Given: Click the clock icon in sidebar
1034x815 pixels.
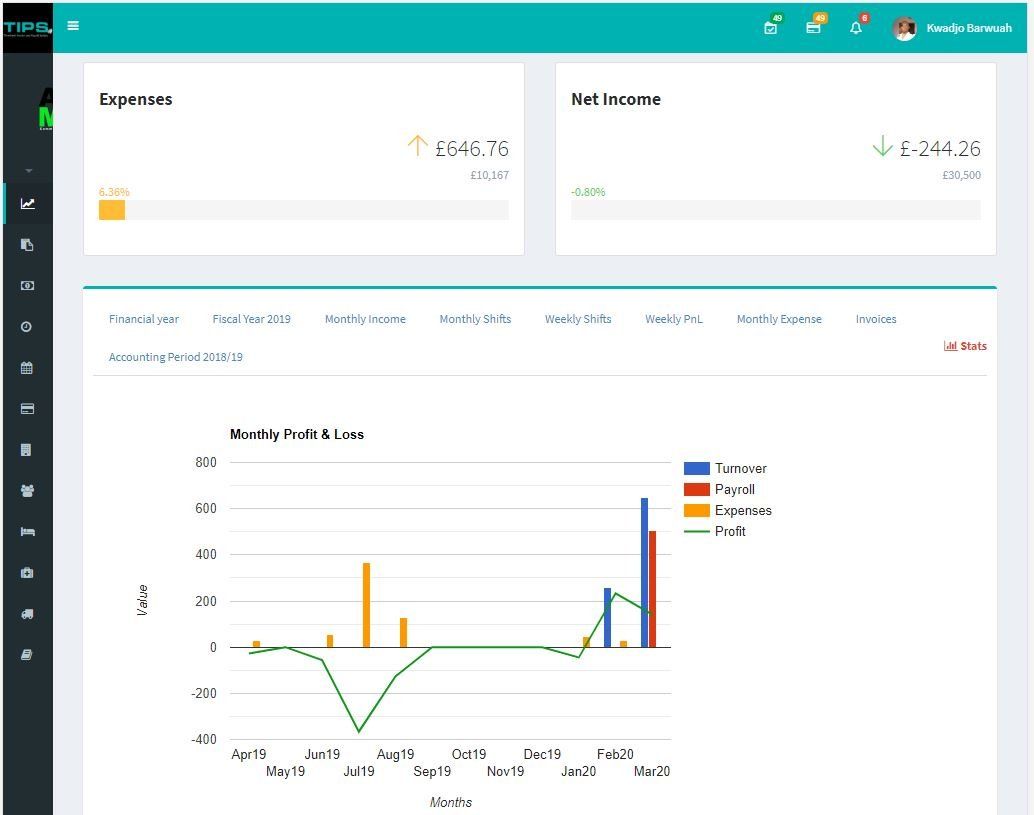Looking at the screenshot, I should [27, 327].
